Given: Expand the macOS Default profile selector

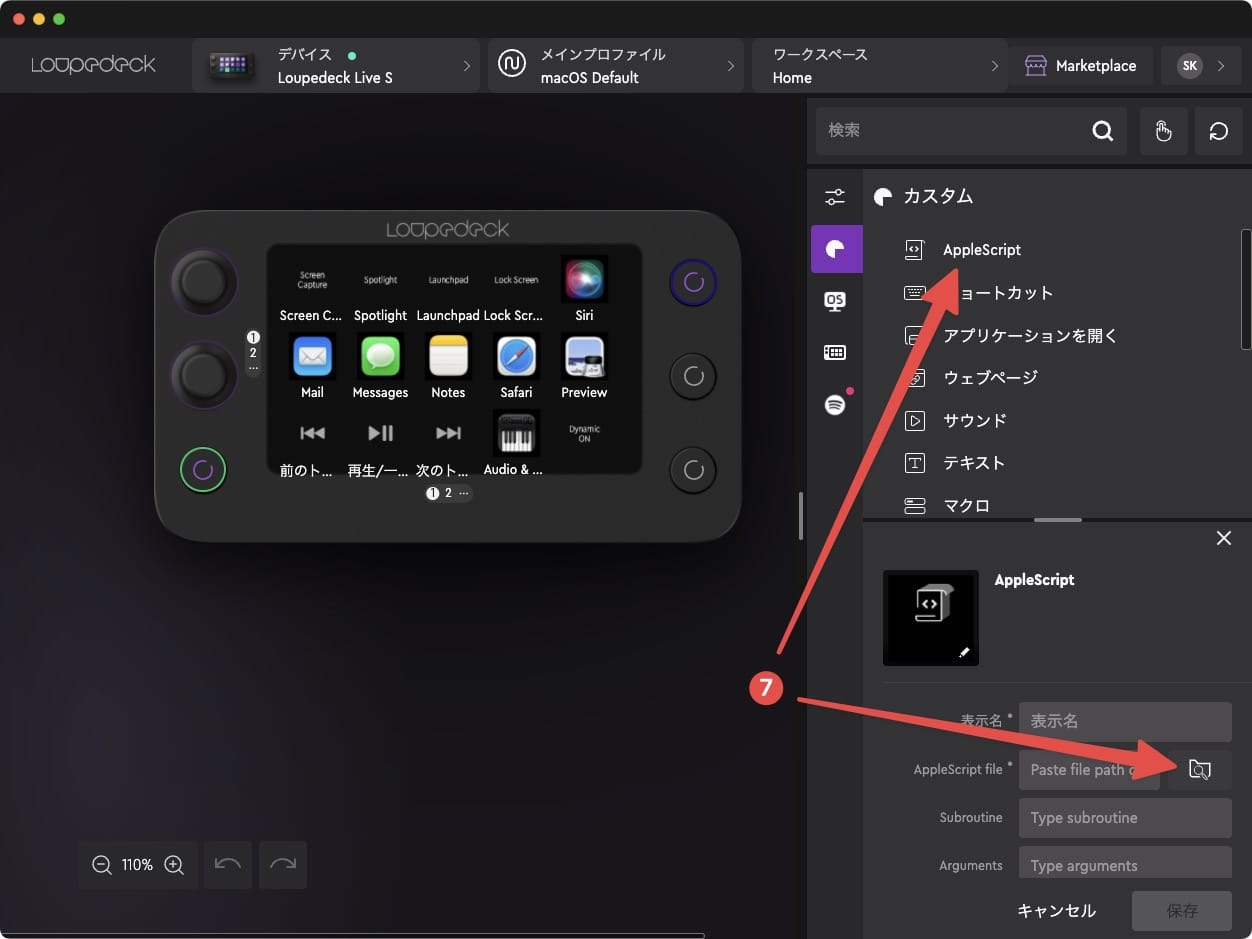Looking at the screenshot, I should 616,64.
